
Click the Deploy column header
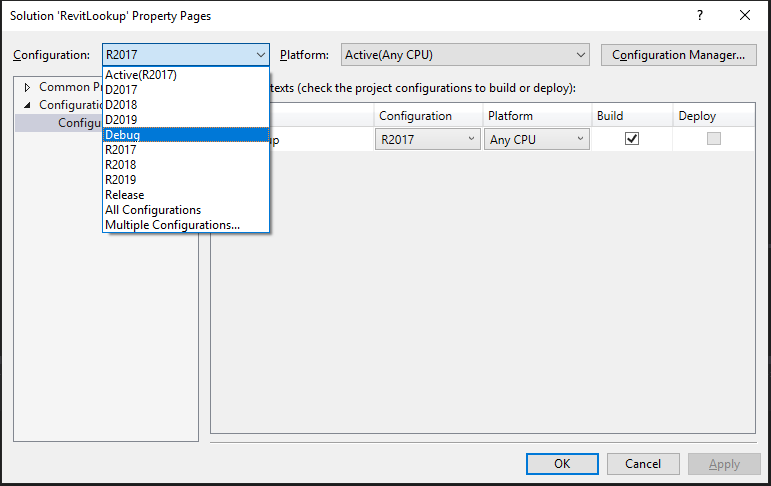coord(714,116)
